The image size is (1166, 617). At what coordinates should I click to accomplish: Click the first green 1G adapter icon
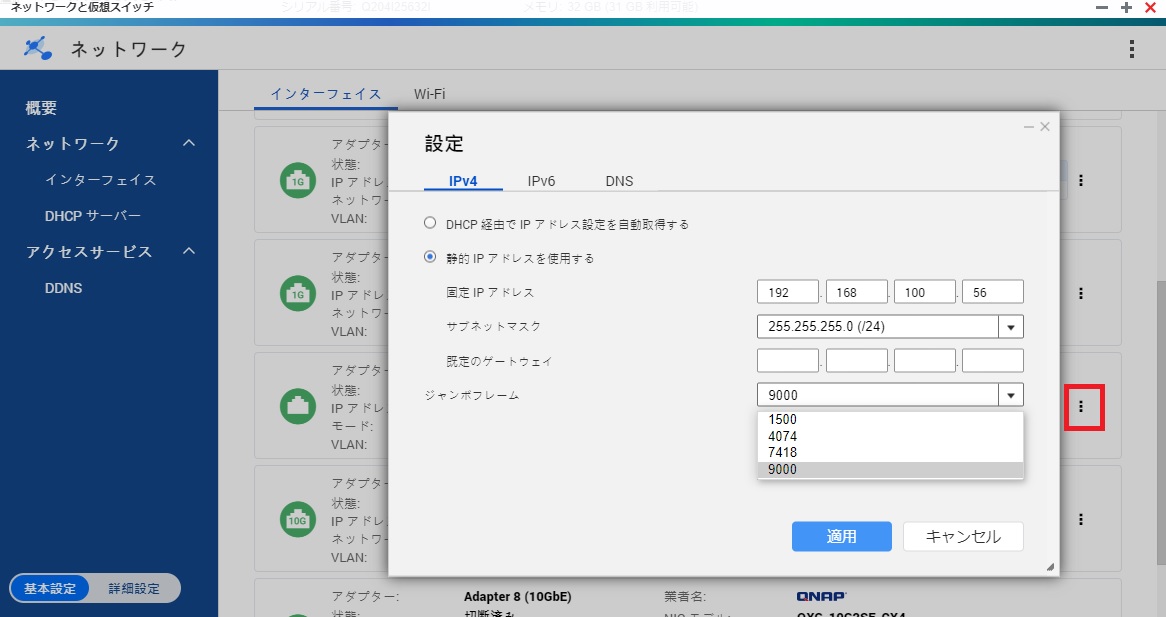pyautogui.click(x=295, y=181)
